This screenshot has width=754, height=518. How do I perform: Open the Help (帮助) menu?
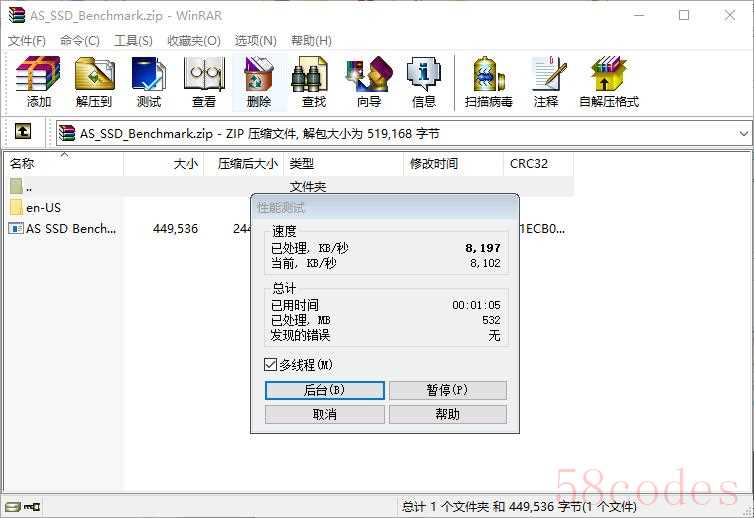coord(311,40)
